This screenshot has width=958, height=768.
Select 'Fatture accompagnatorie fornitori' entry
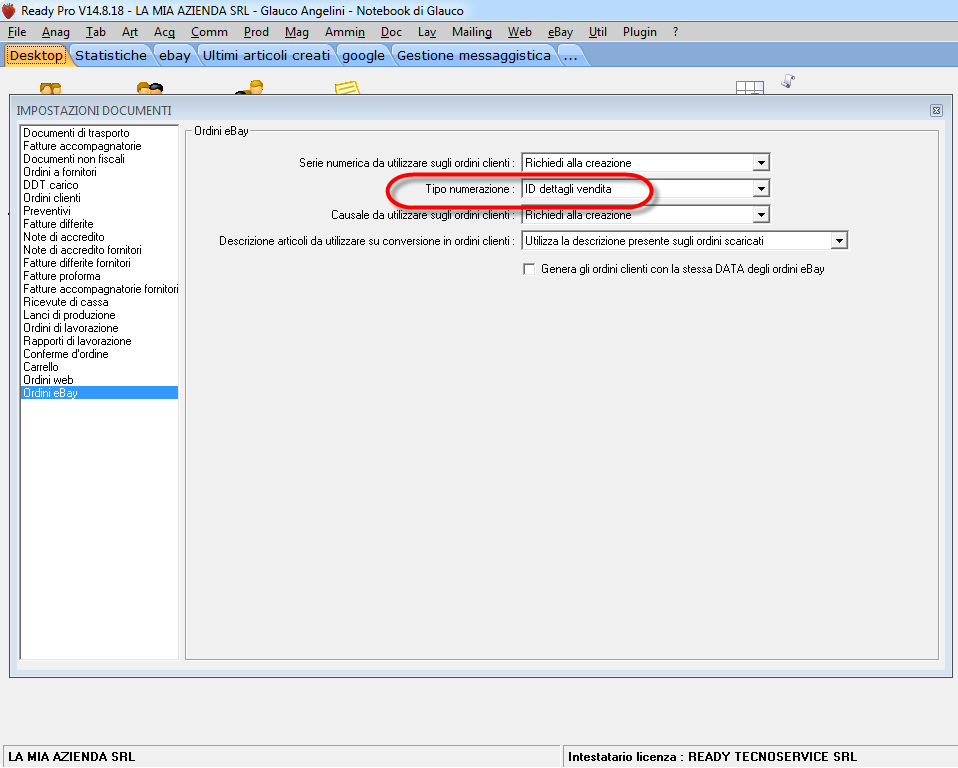(100, 289)
